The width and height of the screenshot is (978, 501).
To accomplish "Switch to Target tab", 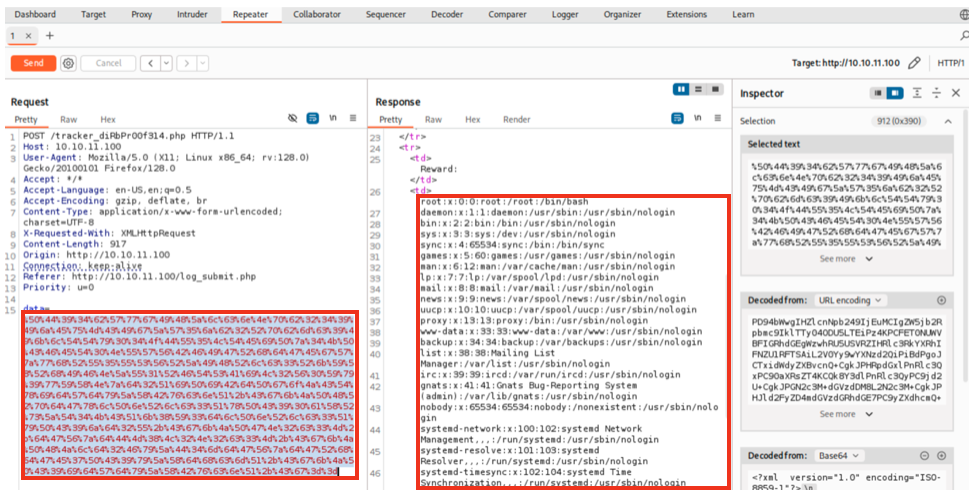I will pyautogui.click(x=94, y=14).
